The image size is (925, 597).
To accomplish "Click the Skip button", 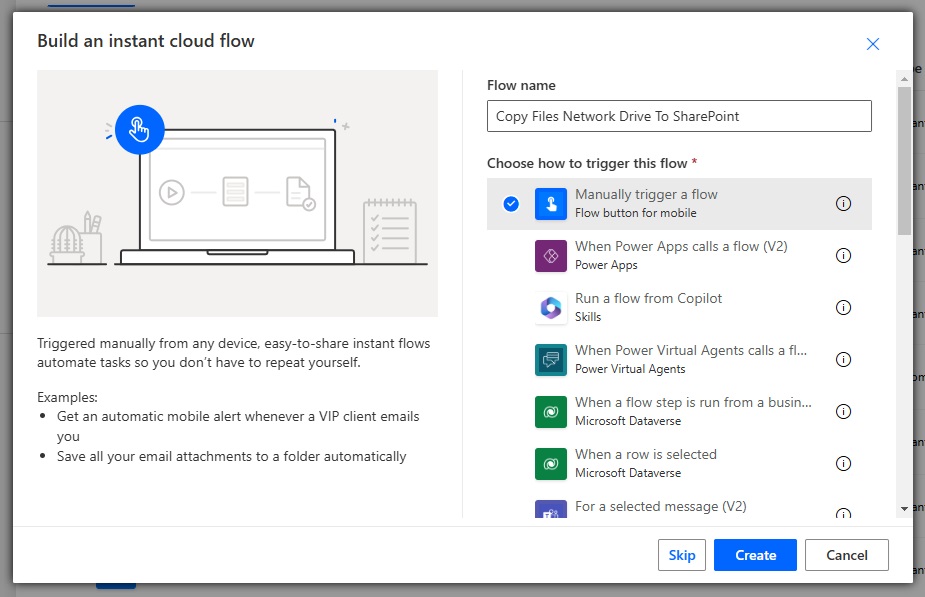I will coord(681,555).
